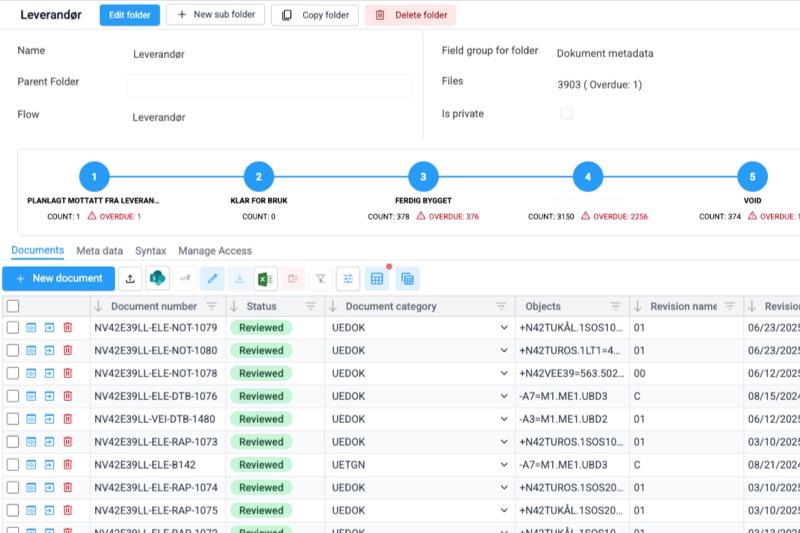Expand UETGN category dropdown for NV42E39LL-ELE-B142
Image resolution: width=800 pixels, height=533 pixels.
[504, 465]
